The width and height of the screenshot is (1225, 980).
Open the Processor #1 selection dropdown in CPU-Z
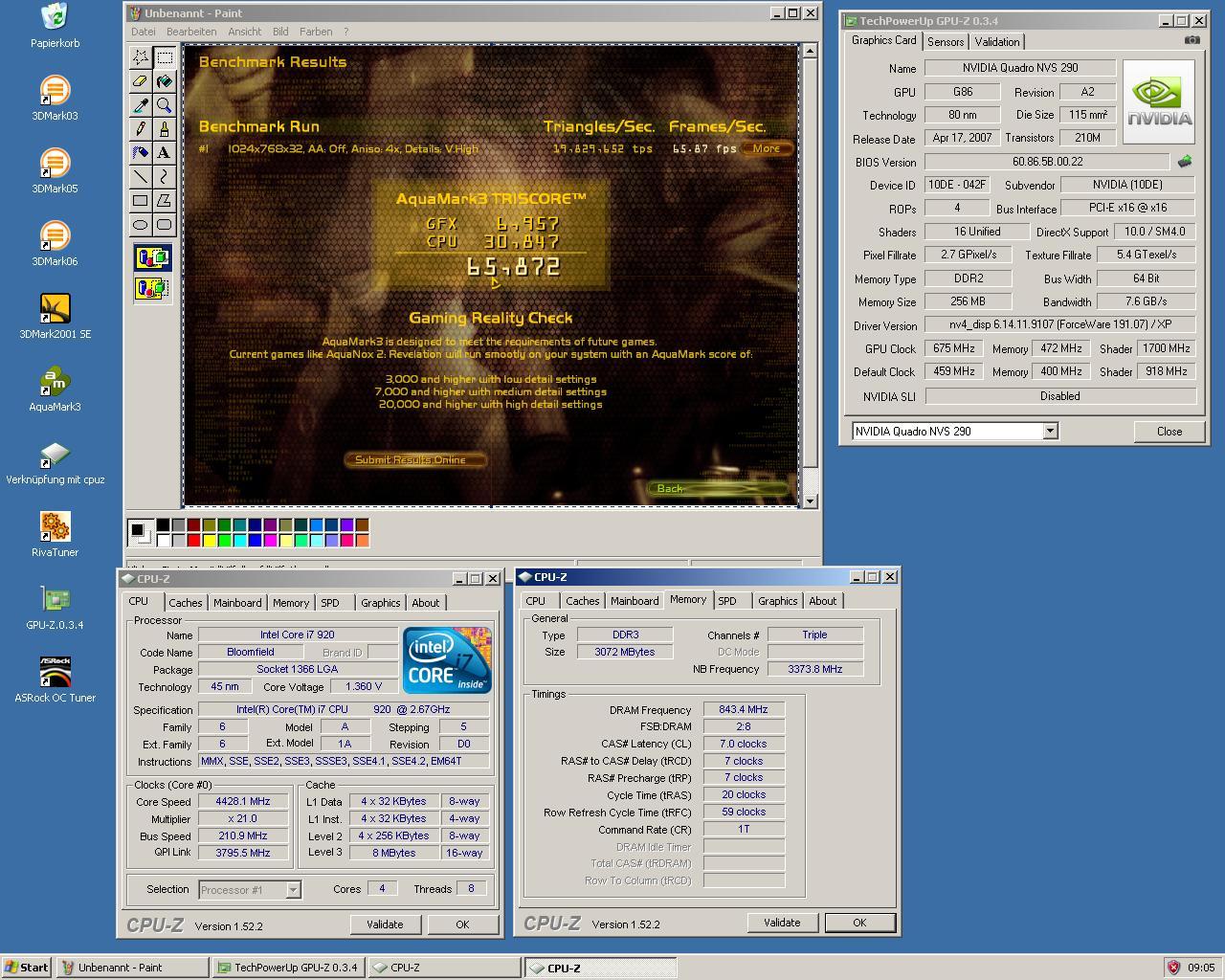tap(293, 890)
